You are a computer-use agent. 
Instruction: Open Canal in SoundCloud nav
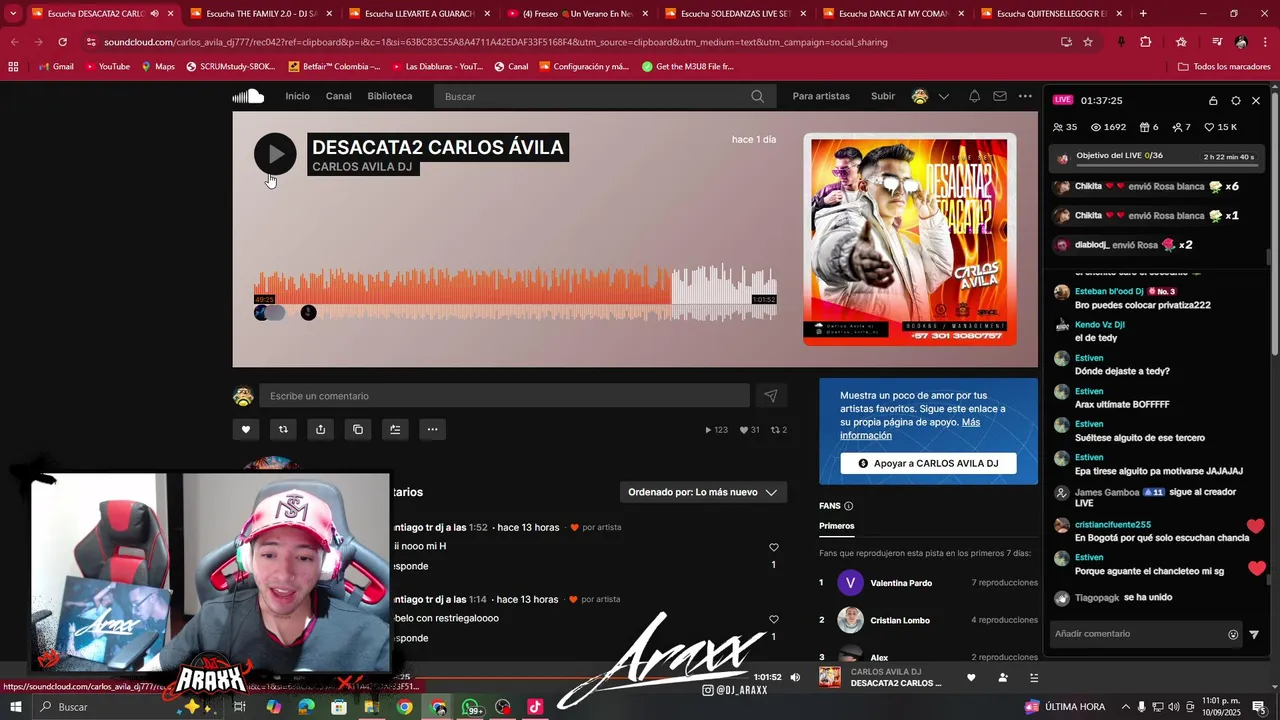point(339,96)
